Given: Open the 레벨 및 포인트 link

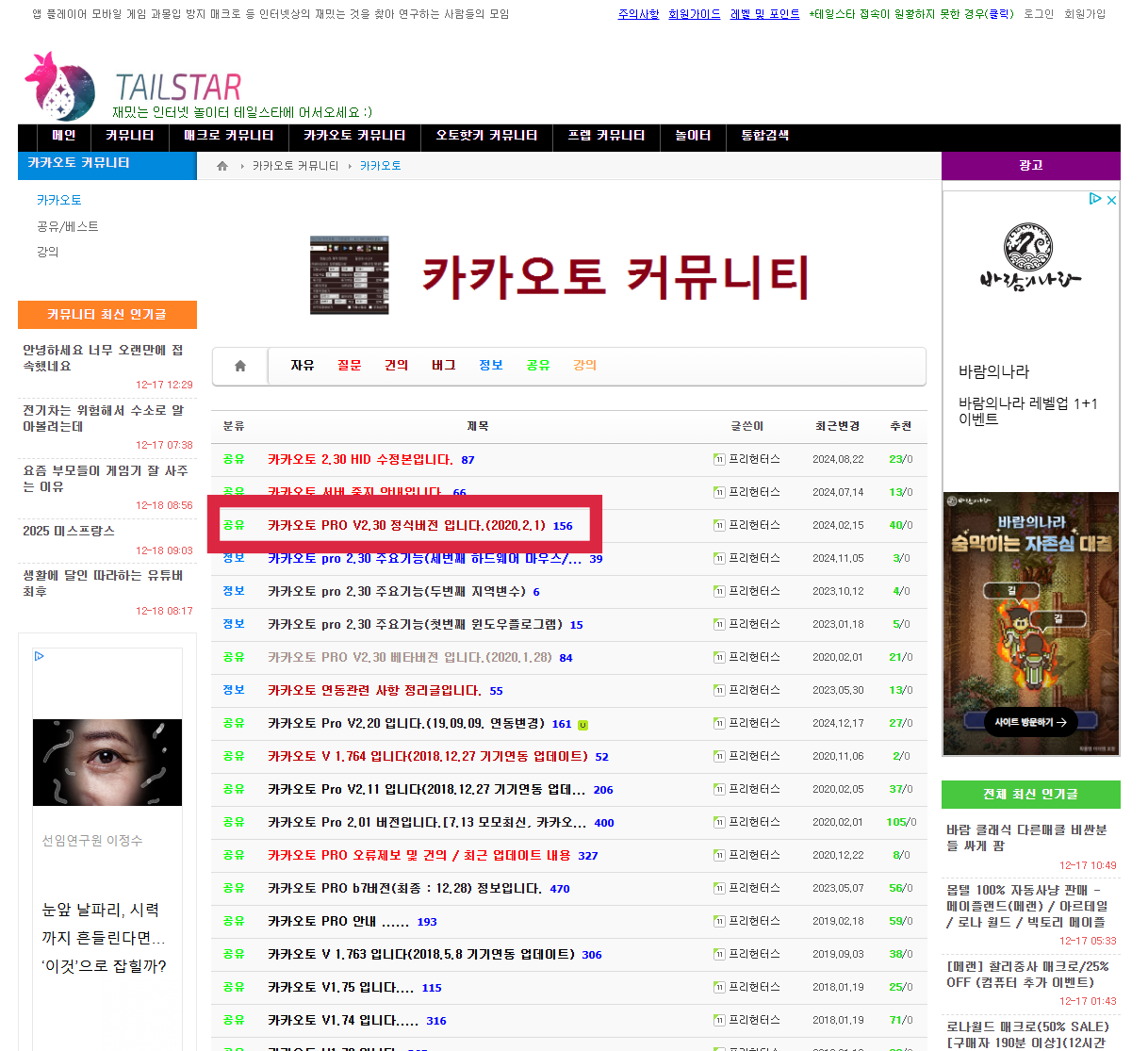Looking at the screenshot, I should click(x=764, y=14).
